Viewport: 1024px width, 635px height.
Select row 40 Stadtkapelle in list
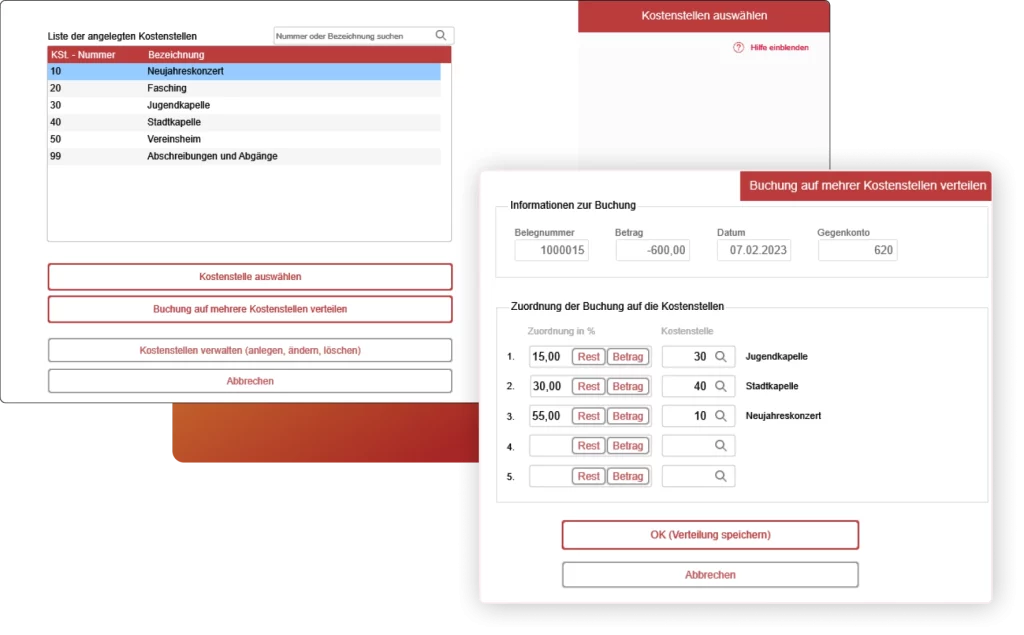click(244, 122)
